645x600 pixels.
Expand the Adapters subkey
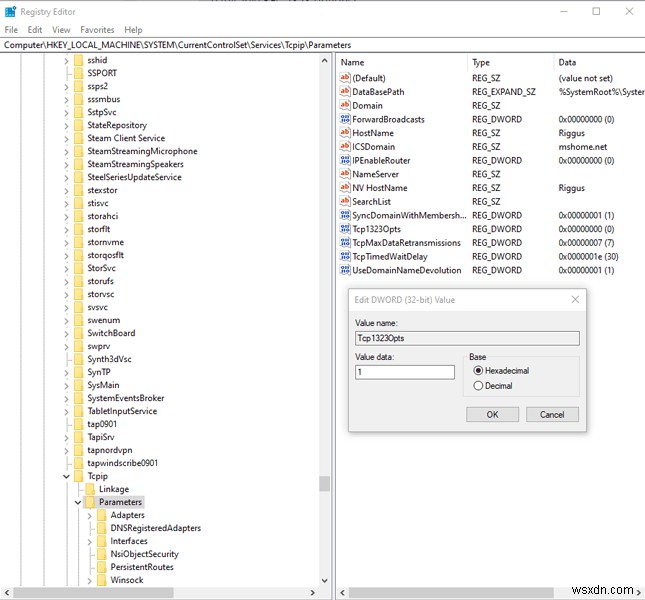90,515
